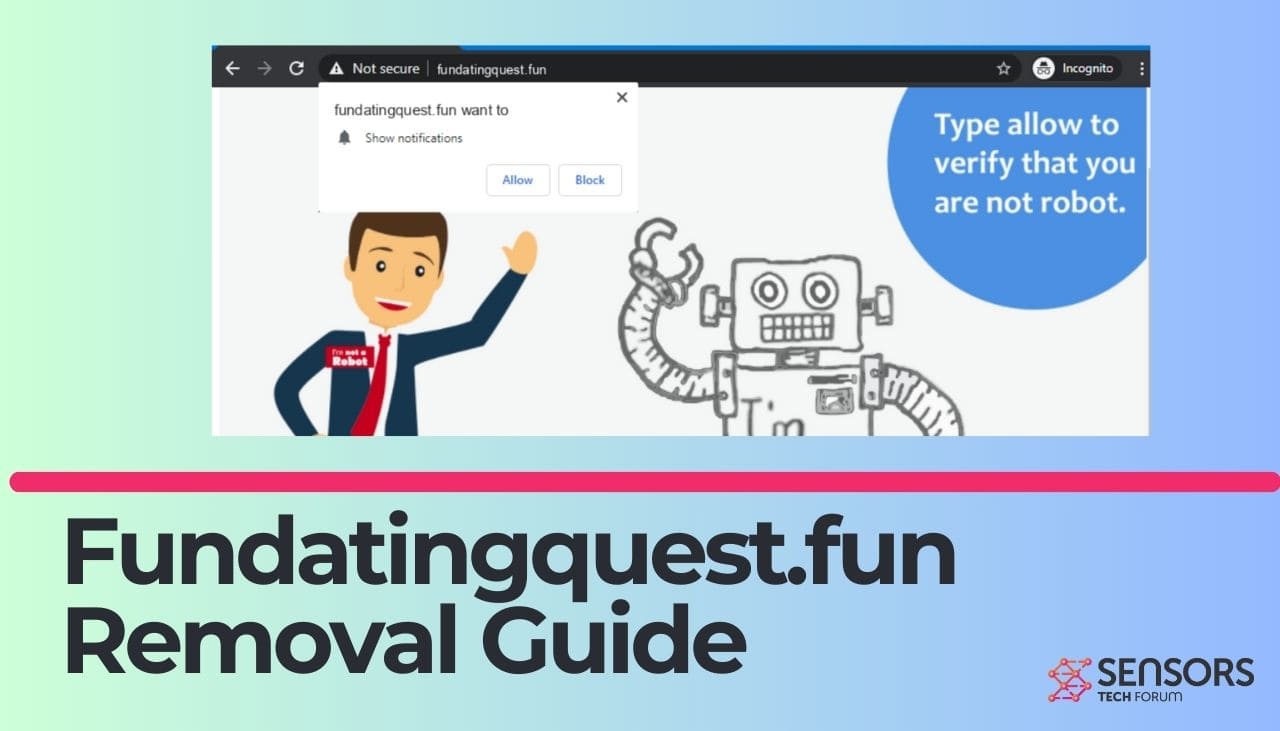Select the address bar URL

tap(493, 68)
